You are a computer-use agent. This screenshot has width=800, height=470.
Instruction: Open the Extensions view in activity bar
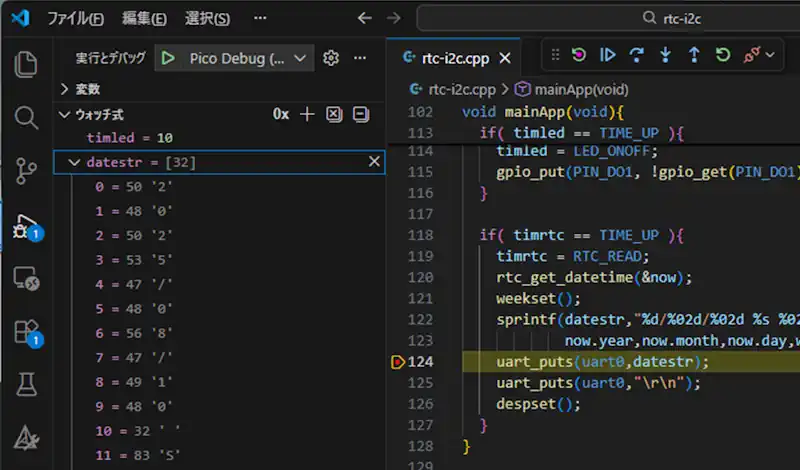pyautogui.click(x=25, y=331)
